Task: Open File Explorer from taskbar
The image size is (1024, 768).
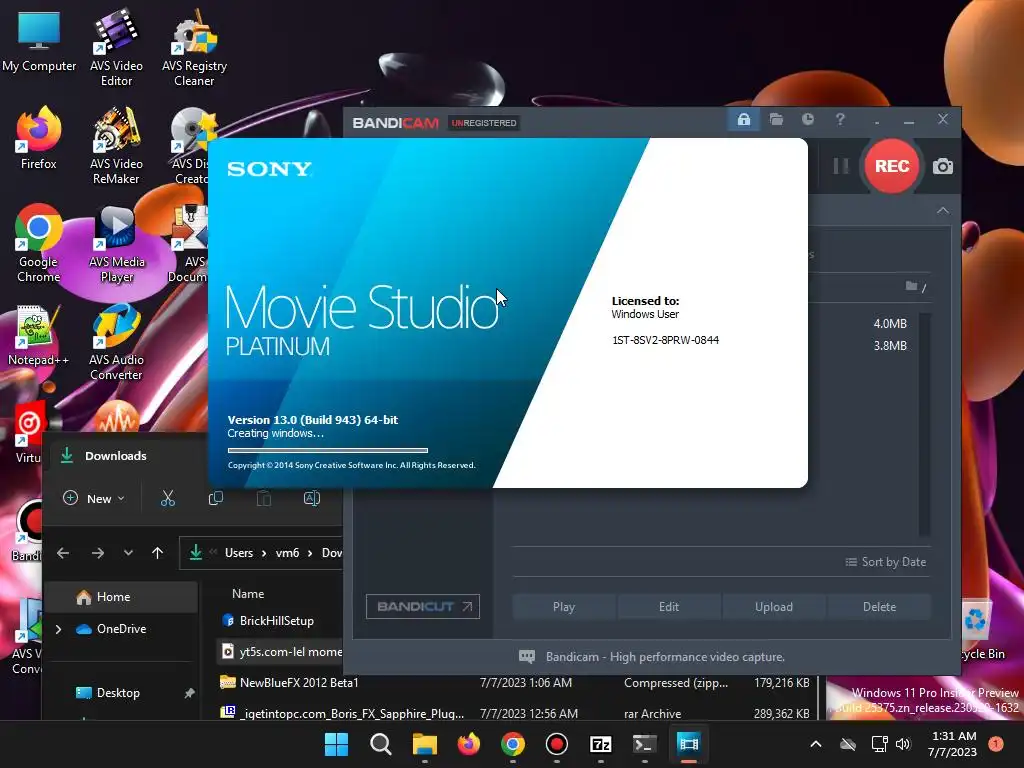Action: coord(424,744)
